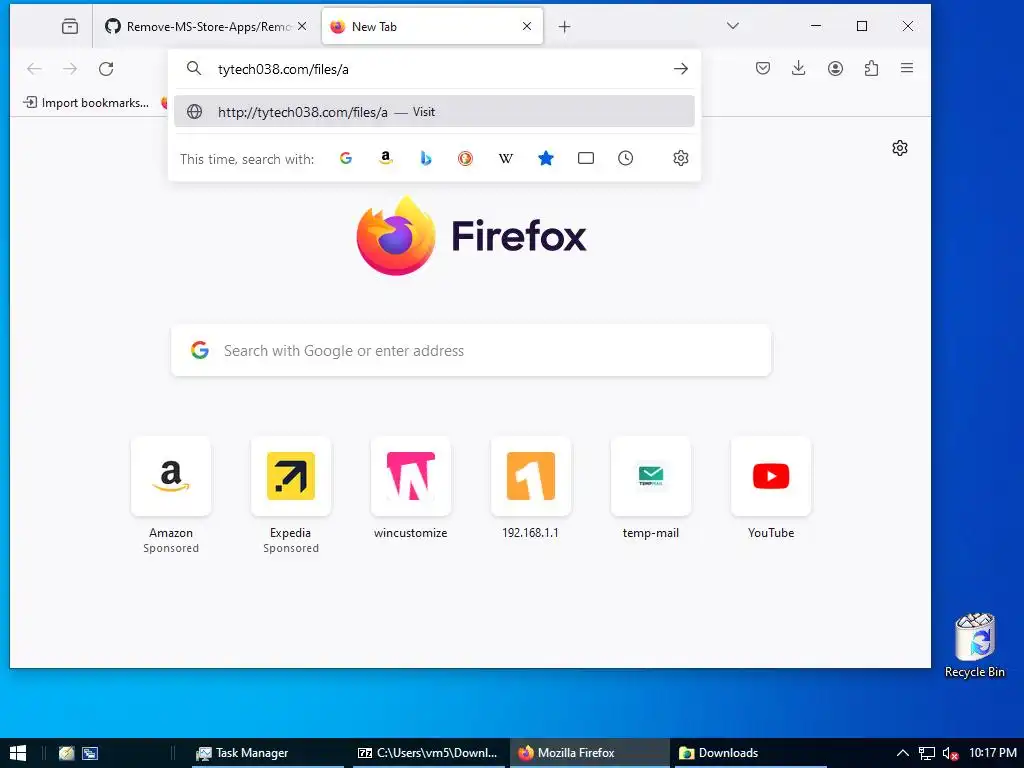Open the Downloads toolbar panel

click(x=798, y=68)
